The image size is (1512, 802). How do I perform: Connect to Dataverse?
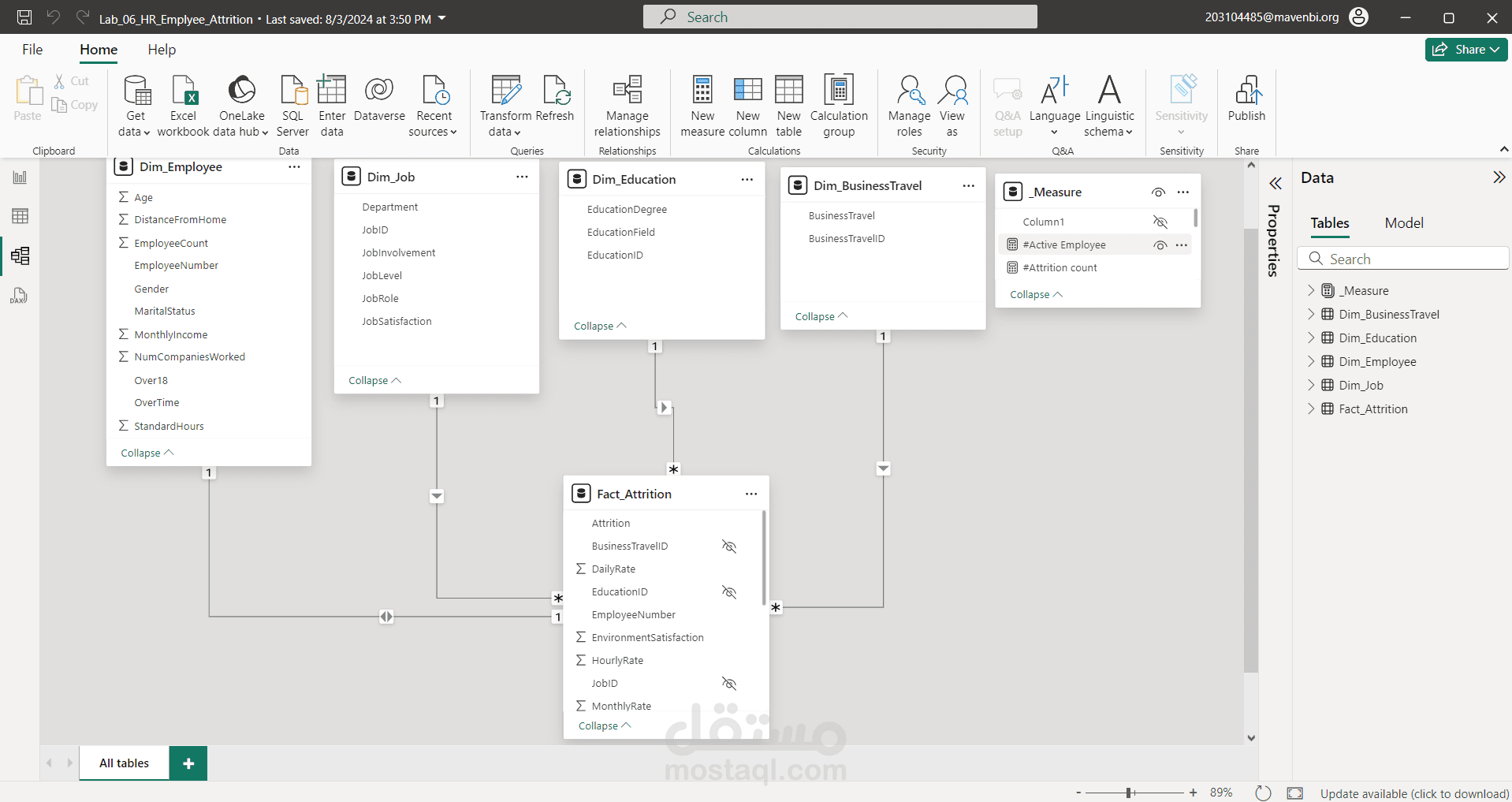tap(379, 99)
